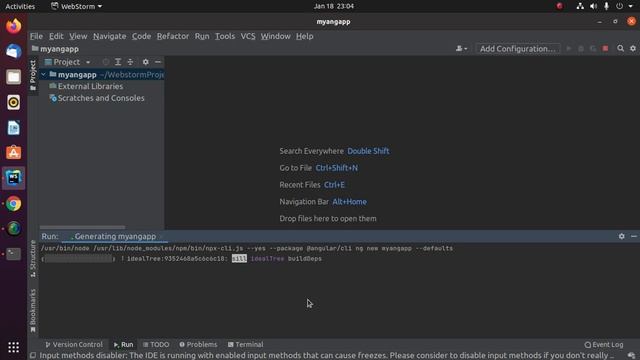Open Run panel settings gear
Screen dimensions: 640x360
(x=621, y=236)
